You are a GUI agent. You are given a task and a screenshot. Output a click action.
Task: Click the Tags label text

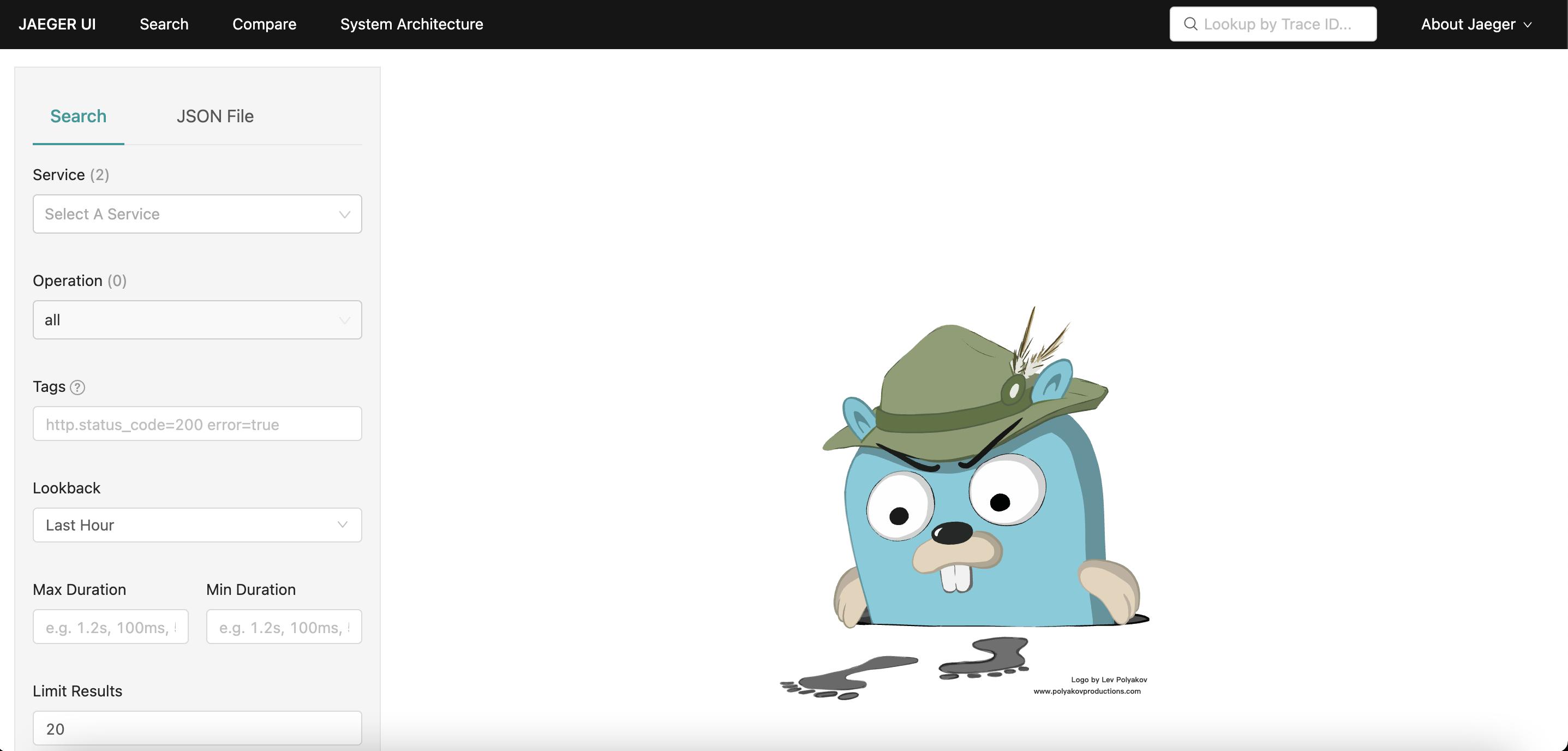[49, 387]
